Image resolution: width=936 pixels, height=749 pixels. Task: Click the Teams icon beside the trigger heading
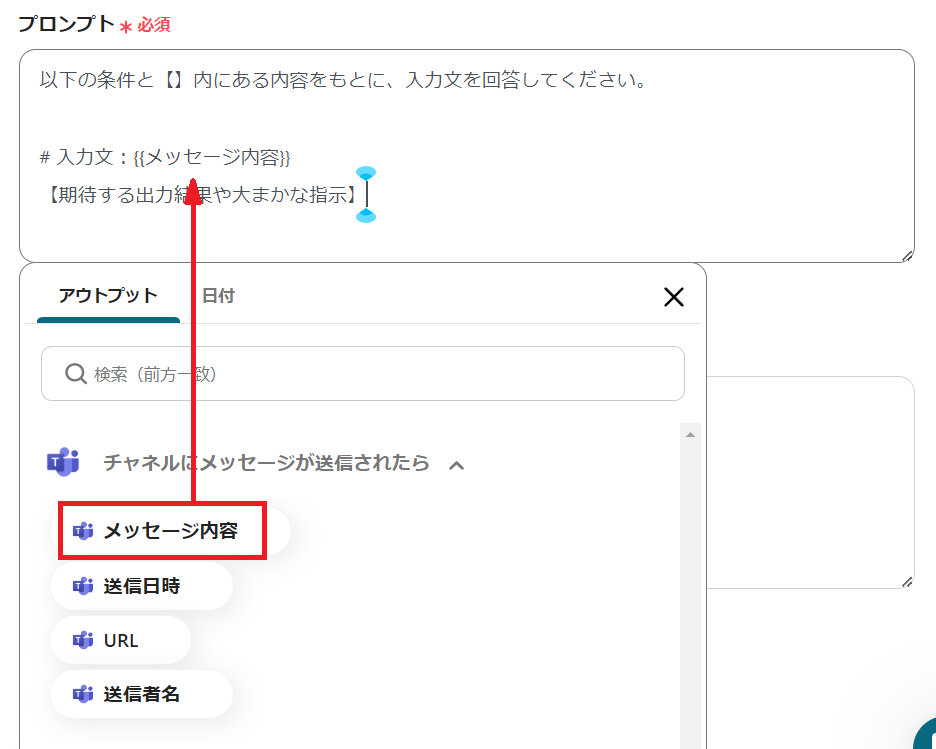(x=63, y=463)
